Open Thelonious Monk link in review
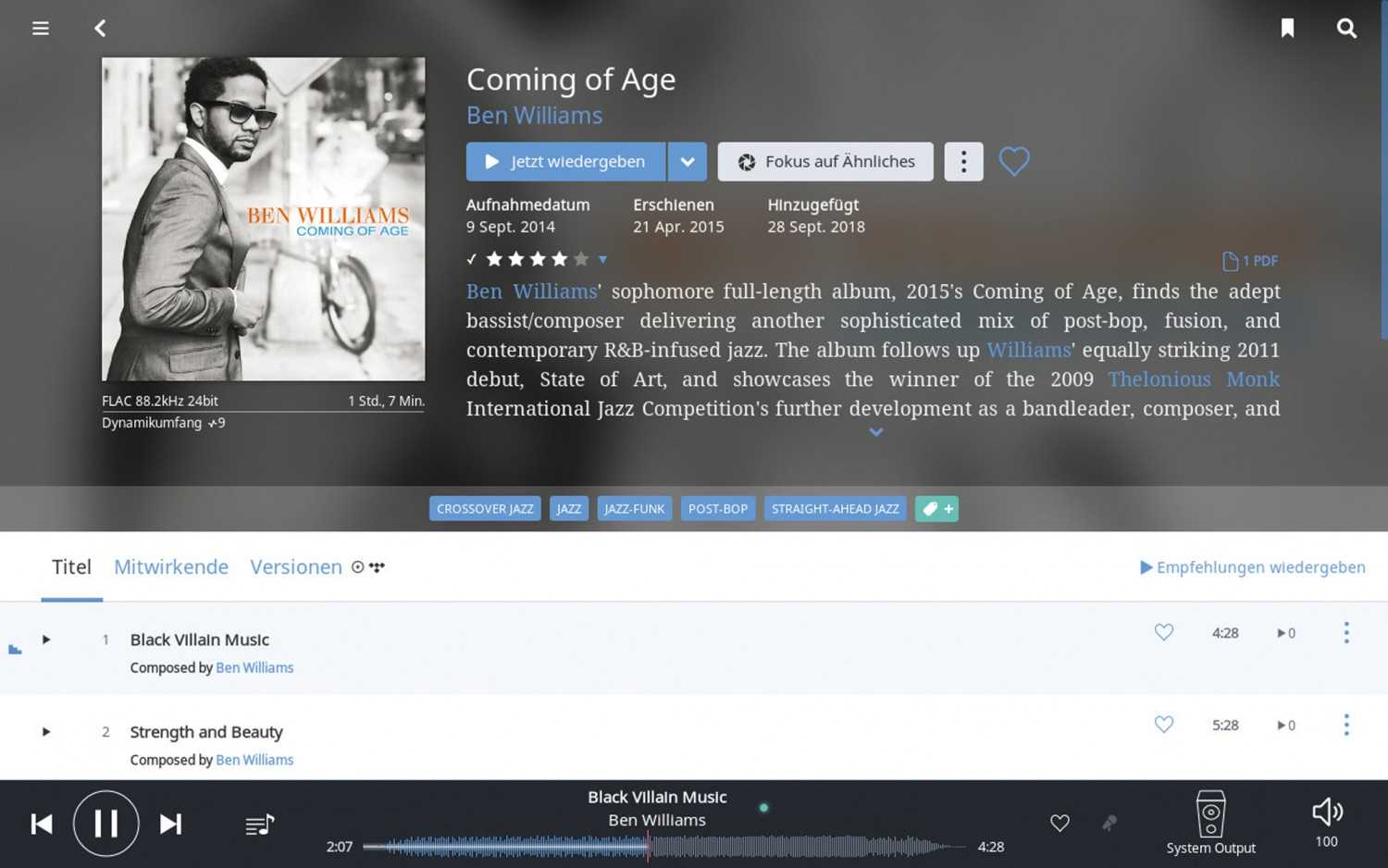 1194,379
